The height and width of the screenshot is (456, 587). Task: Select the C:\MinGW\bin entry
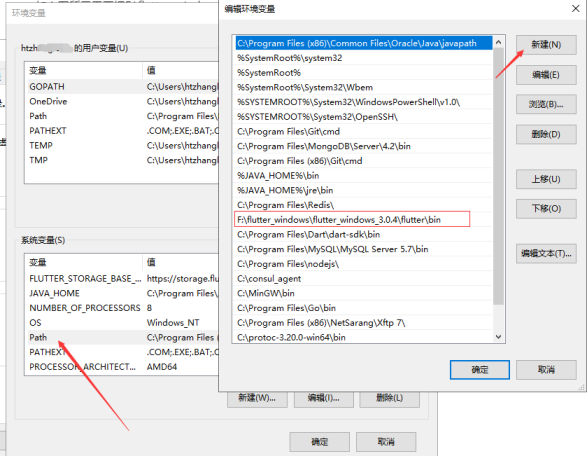pyautogui.click(x=364, y=294)
